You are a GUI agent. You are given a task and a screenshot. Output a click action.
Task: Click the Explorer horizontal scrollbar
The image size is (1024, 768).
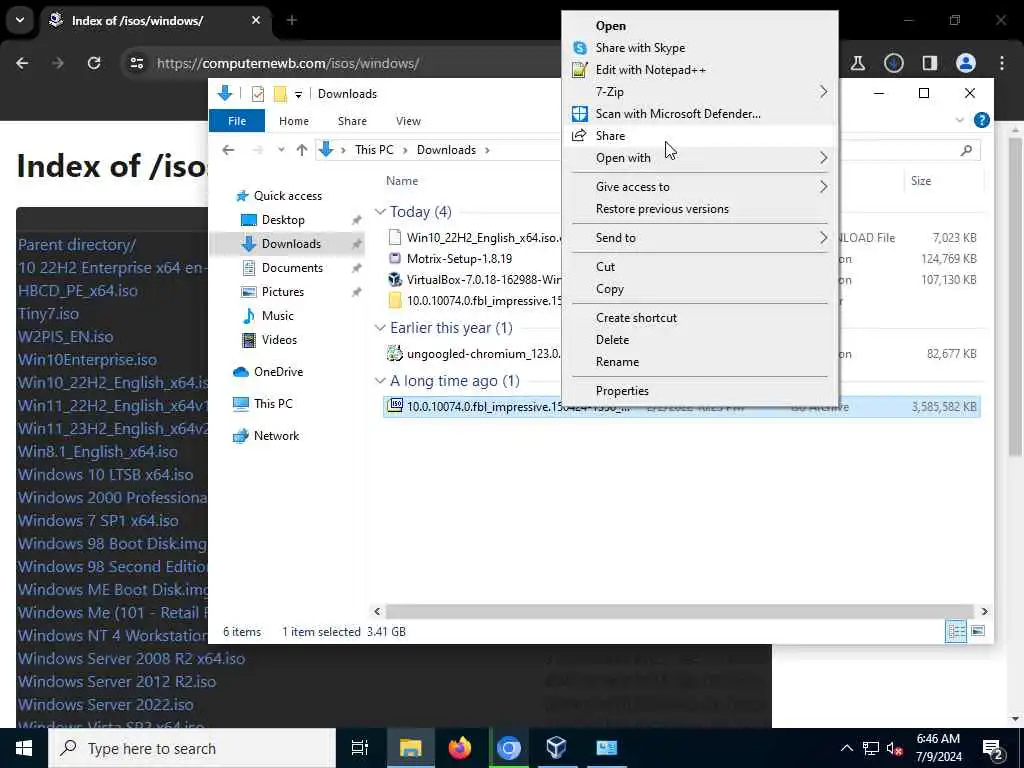679,611
